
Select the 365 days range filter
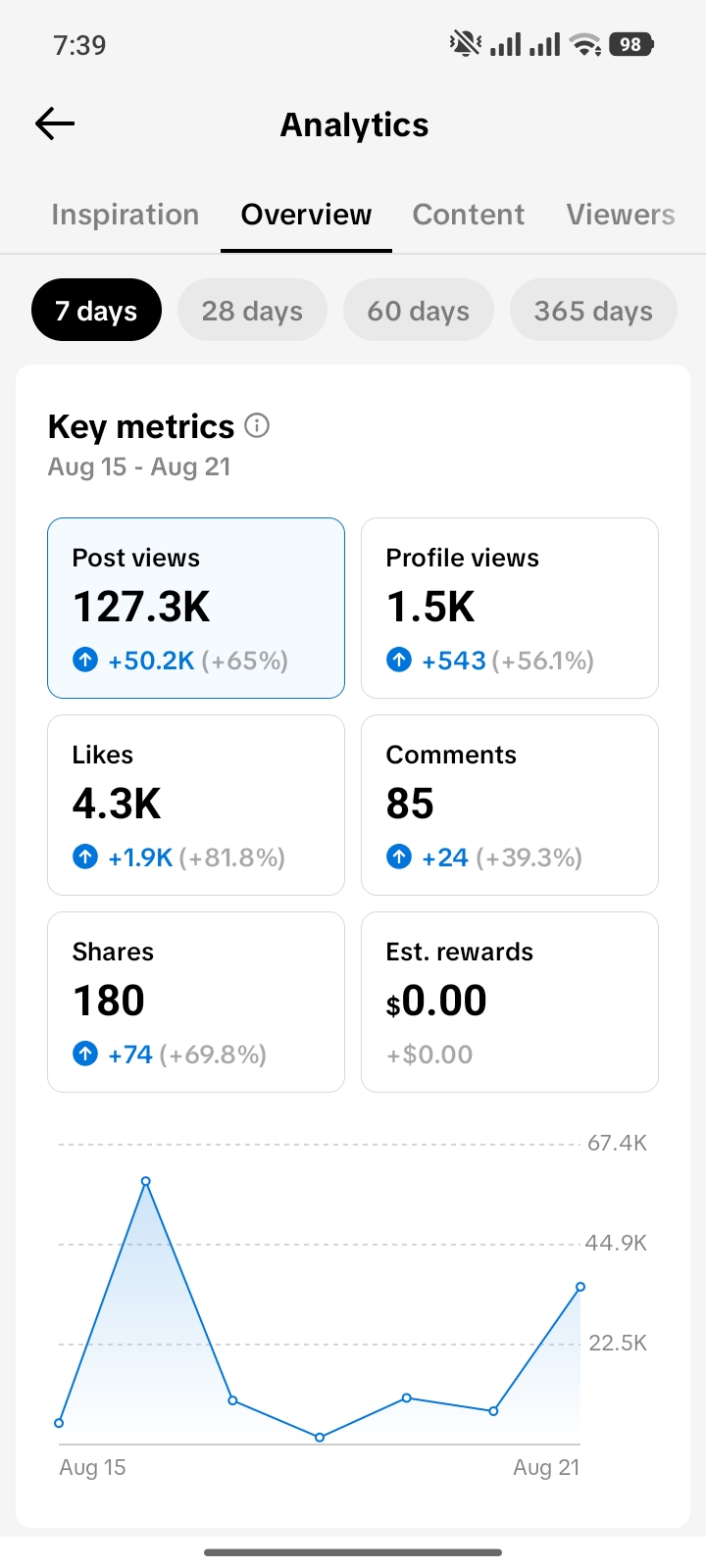(x=593, y=310)
